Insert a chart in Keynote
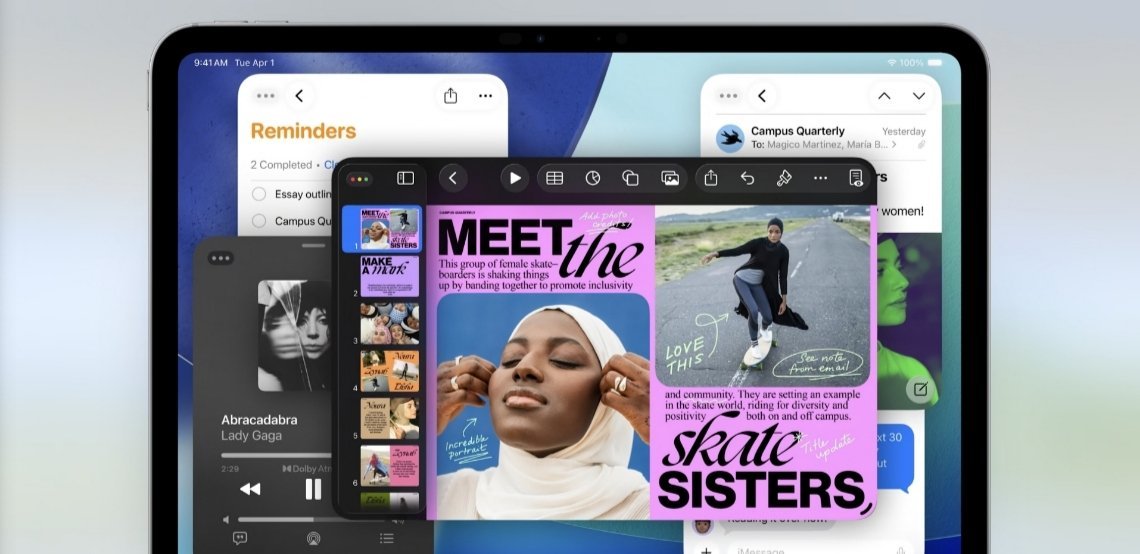The height and width of the screenshot is (554, 1140). click(x=593, y=178)
